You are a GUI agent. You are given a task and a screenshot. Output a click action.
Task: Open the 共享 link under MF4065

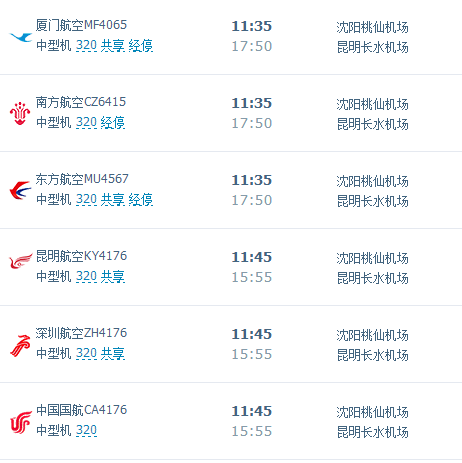[x=112, y=46]
